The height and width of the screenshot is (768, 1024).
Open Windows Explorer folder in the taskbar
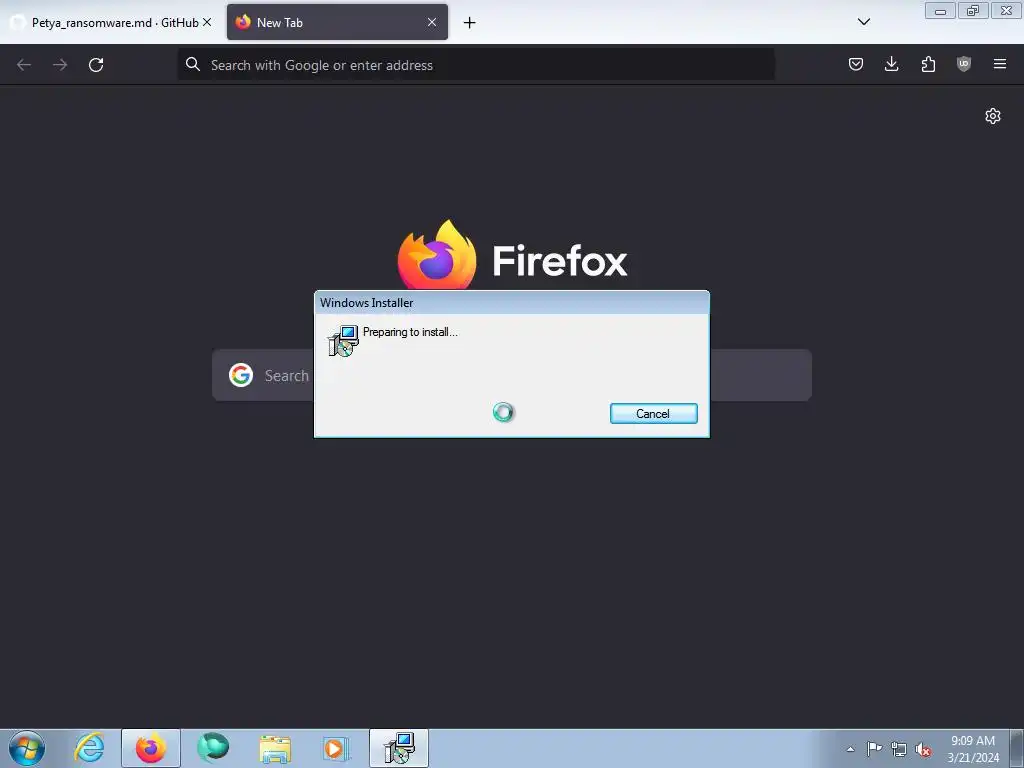coord(275,748)
